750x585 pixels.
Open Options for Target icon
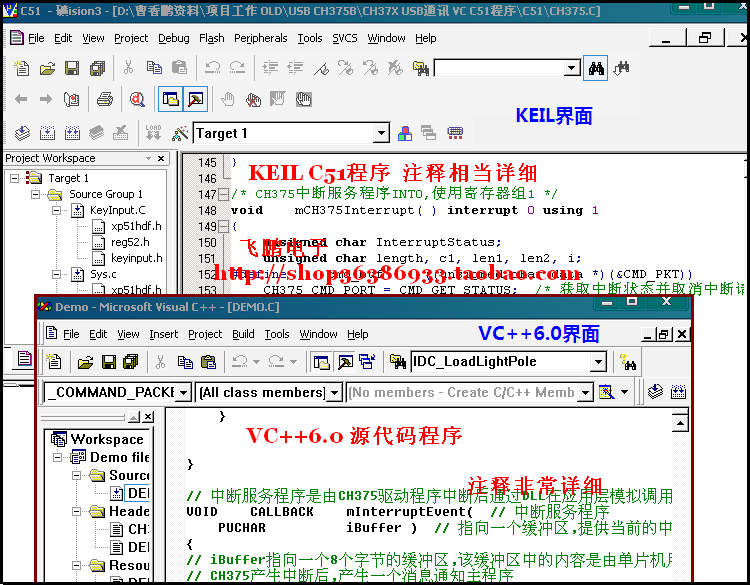[180, 133]
